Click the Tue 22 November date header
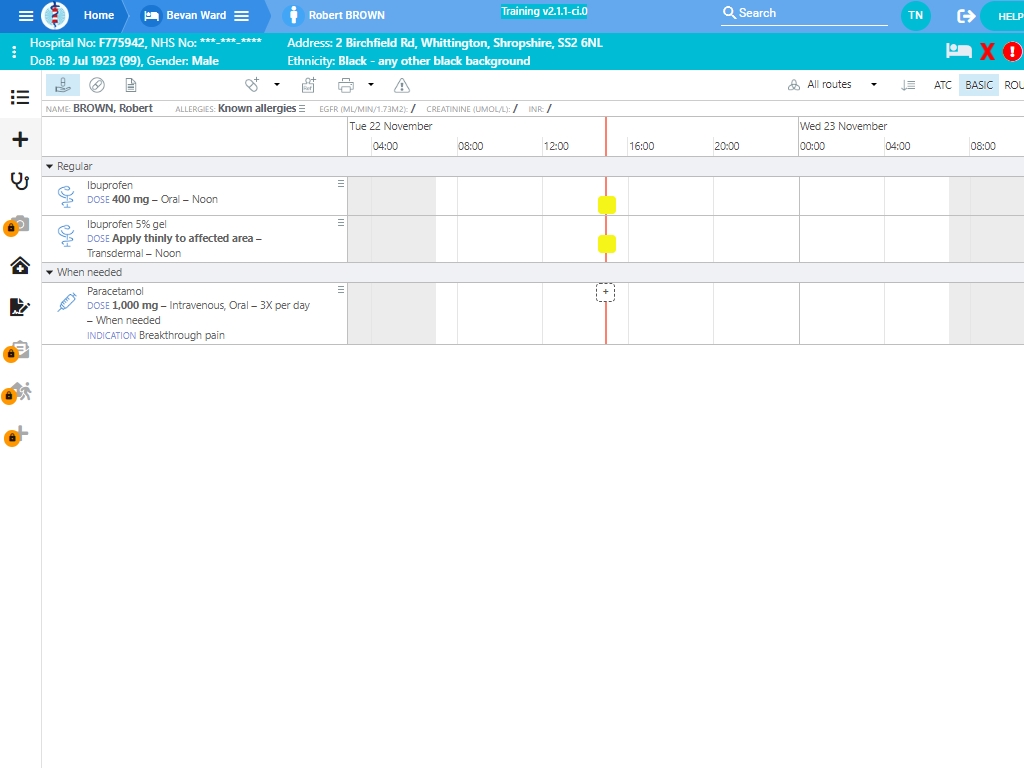Image resolution: width=1024 pixels, height=768 pixels. (391, 126)
